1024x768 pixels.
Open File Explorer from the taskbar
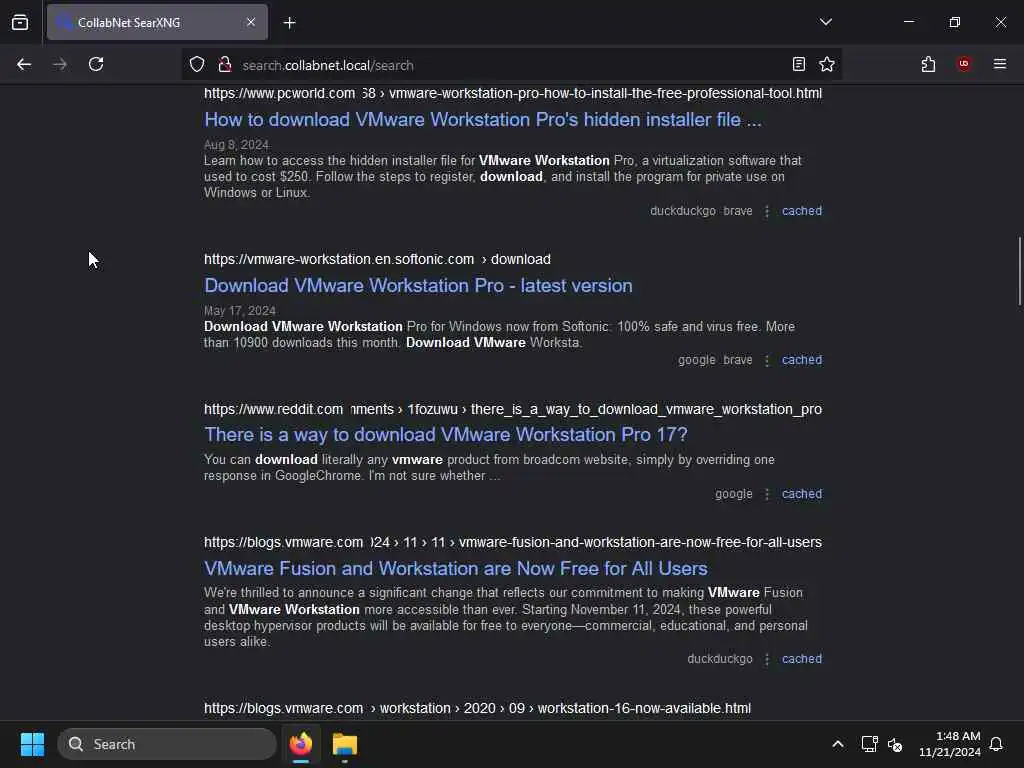point(345,744)
